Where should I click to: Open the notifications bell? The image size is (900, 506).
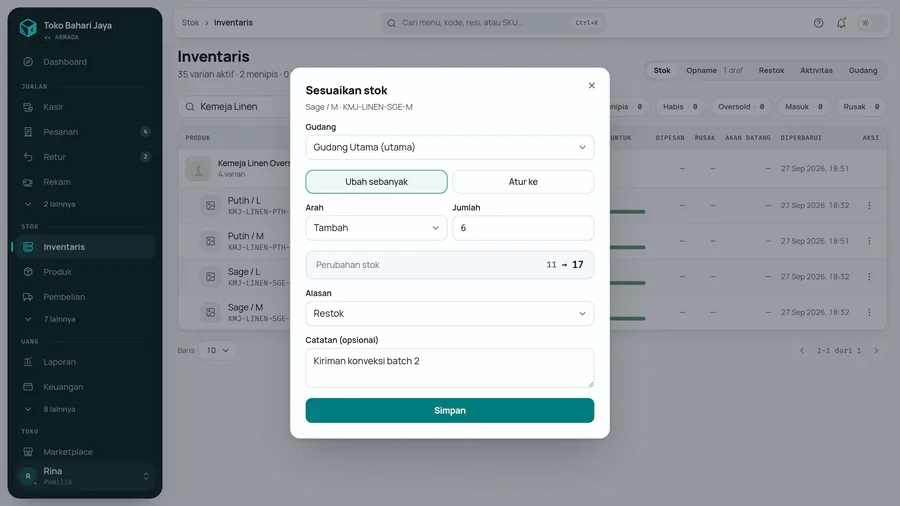[x=841, y=23]
